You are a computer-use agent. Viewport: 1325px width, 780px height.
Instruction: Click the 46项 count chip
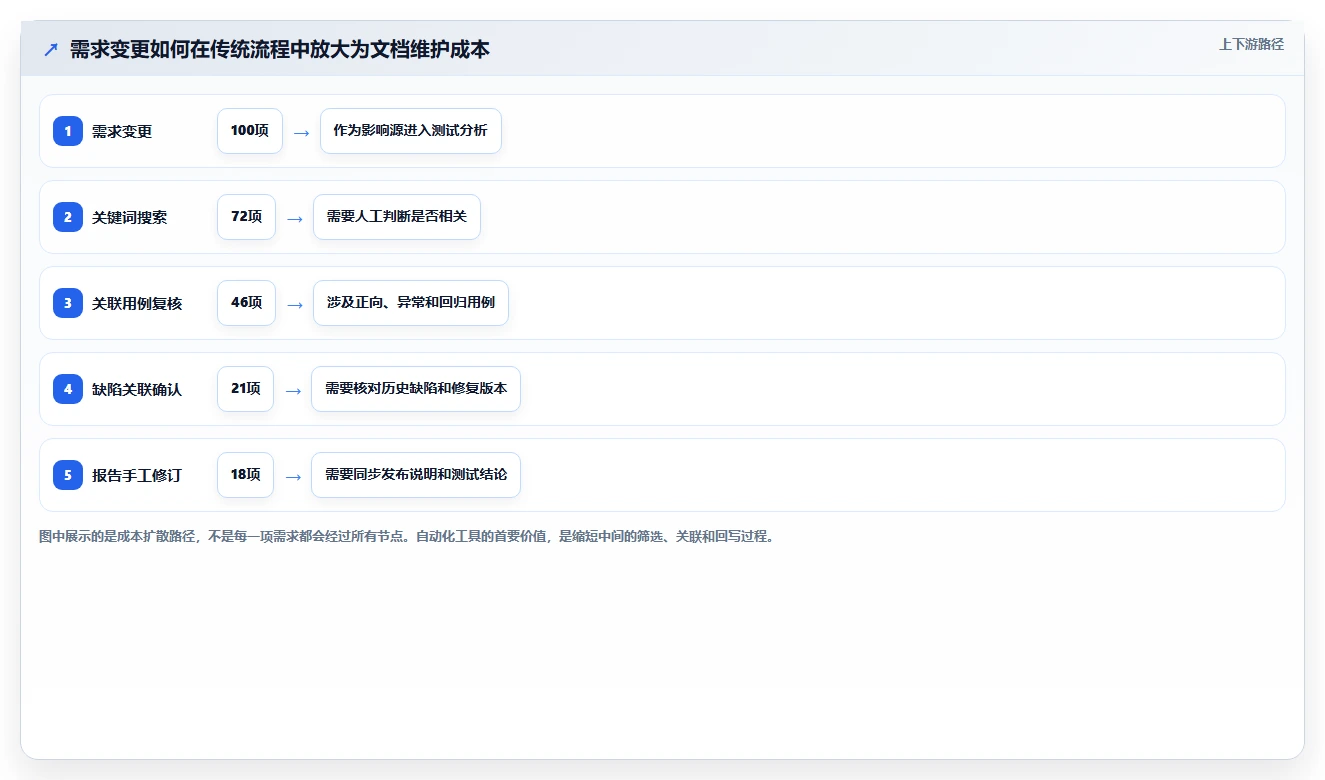click(246, 303)
